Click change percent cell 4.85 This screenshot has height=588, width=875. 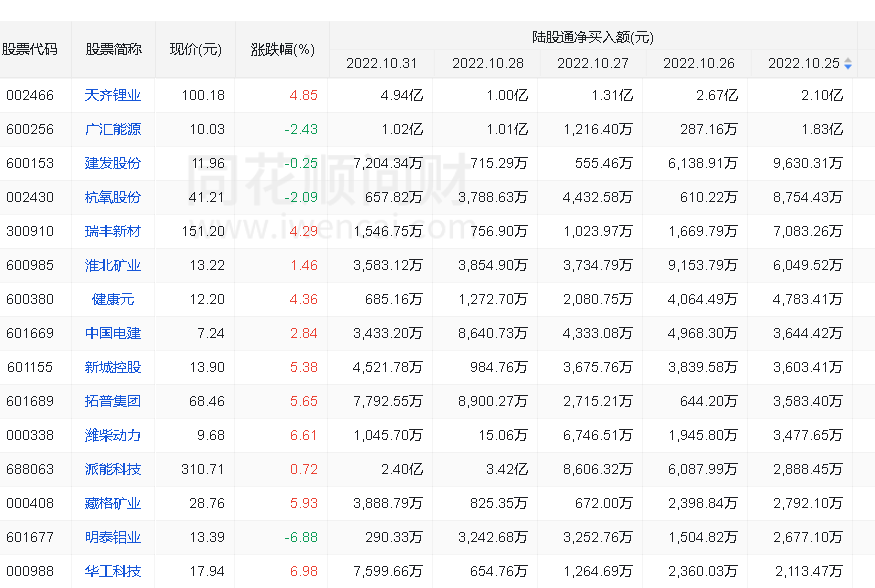304,95
